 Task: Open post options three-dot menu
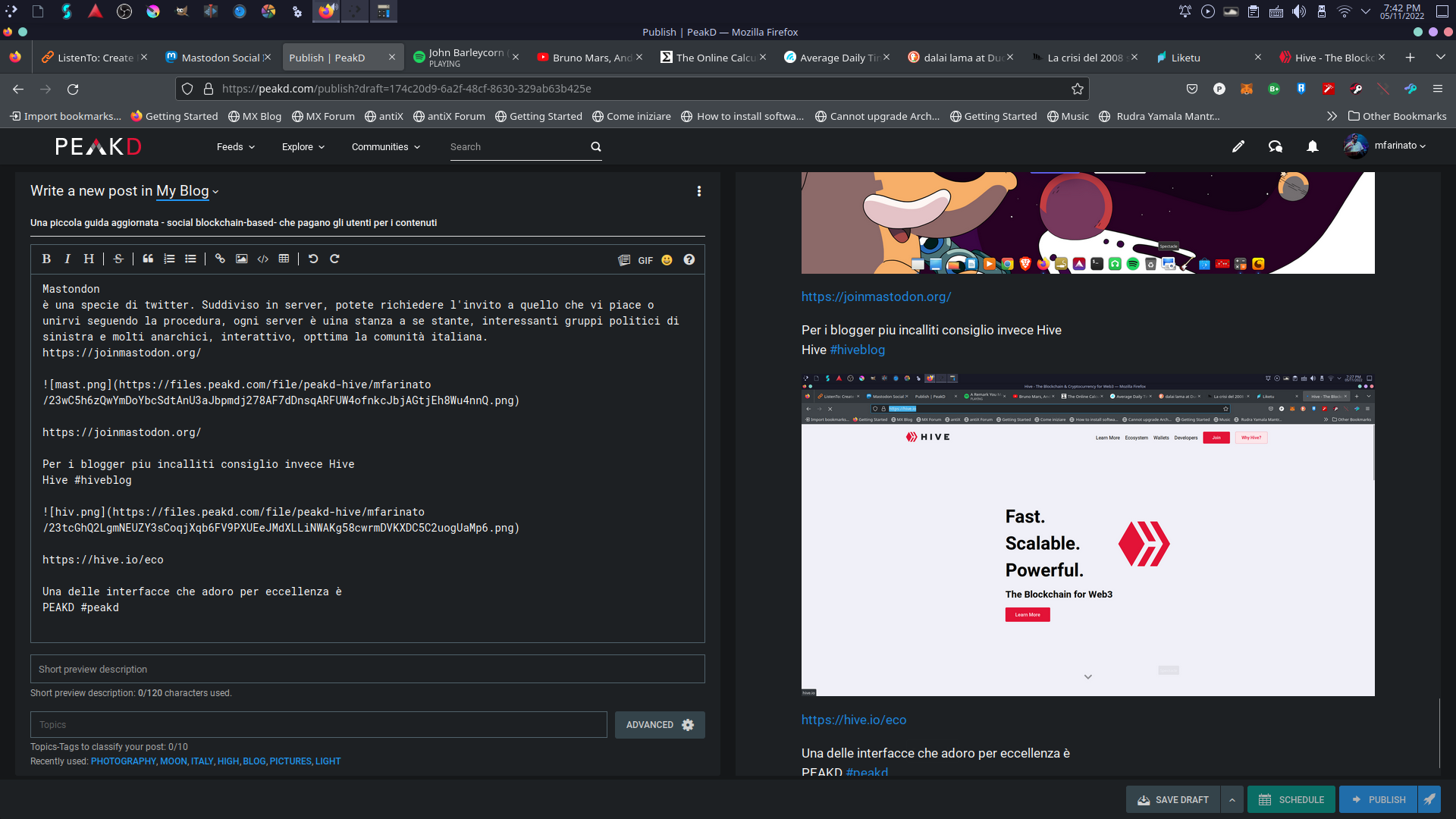click(x=699, y=192)
